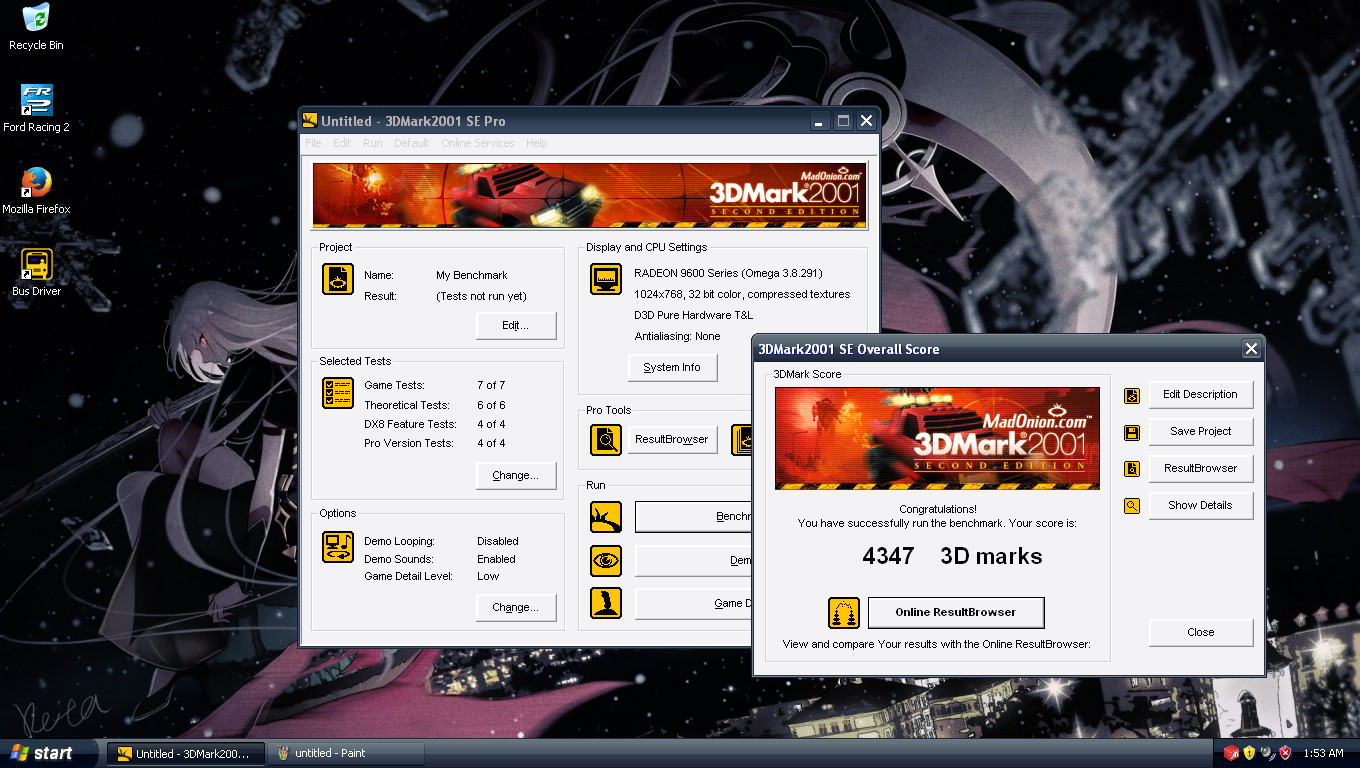Click the 'Pro Version Tests:' label
The image size is (1360, 768).
click(408, 443)
